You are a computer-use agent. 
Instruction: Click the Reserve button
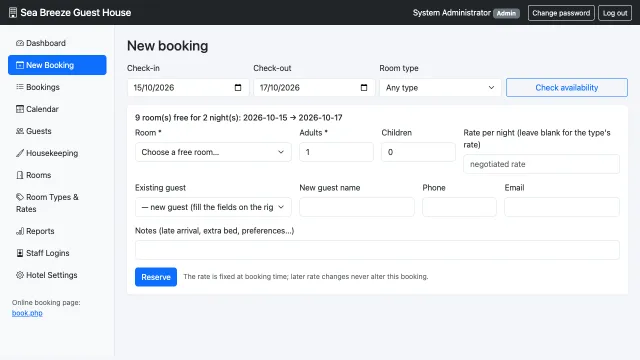tap(156, 277)
